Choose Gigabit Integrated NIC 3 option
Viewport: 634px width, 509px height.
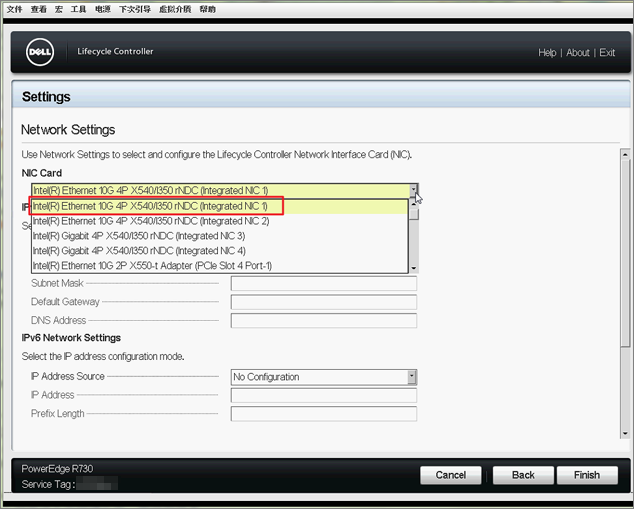tap(220, 236)
